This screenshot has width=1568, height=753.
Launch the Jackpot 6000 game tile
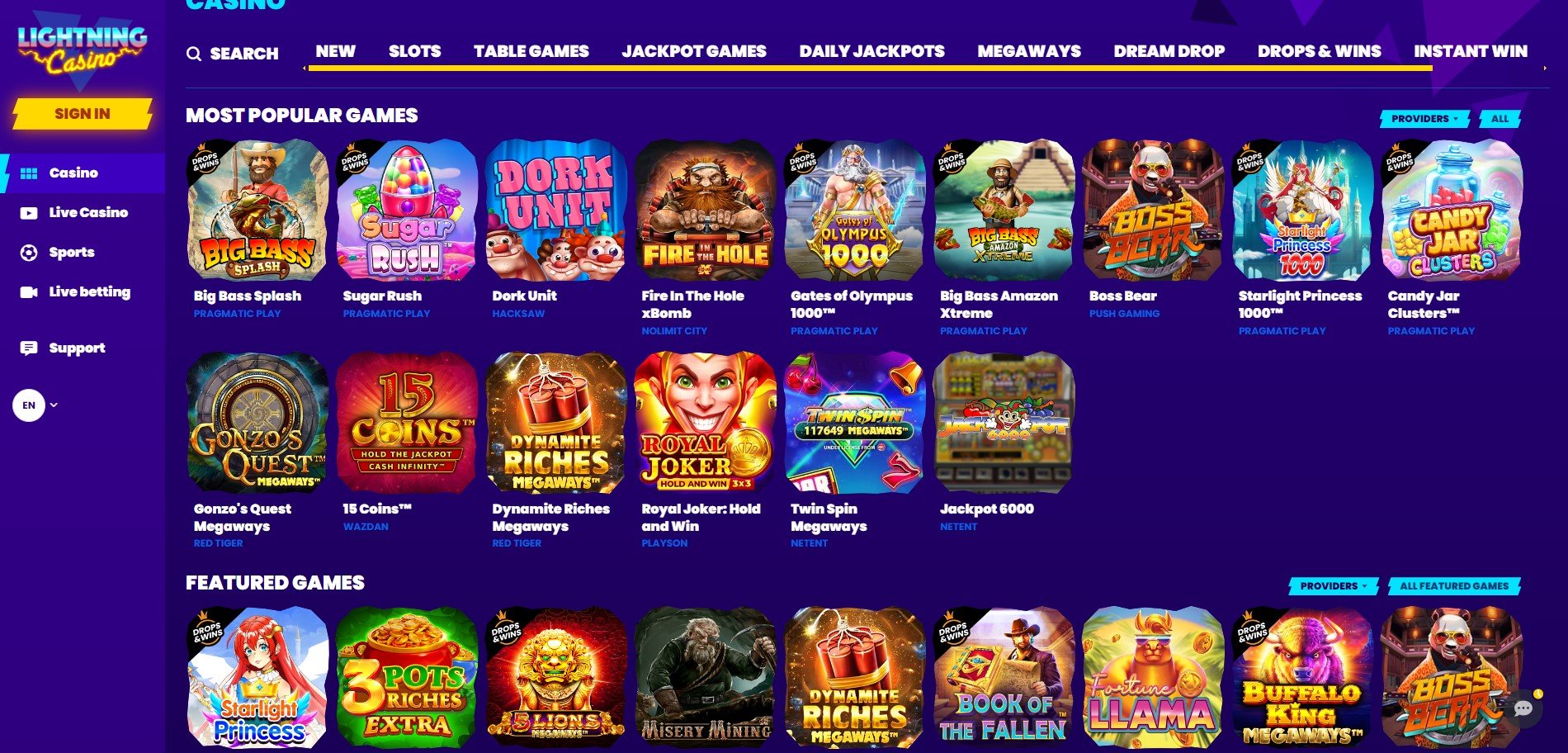point(1004,423)
